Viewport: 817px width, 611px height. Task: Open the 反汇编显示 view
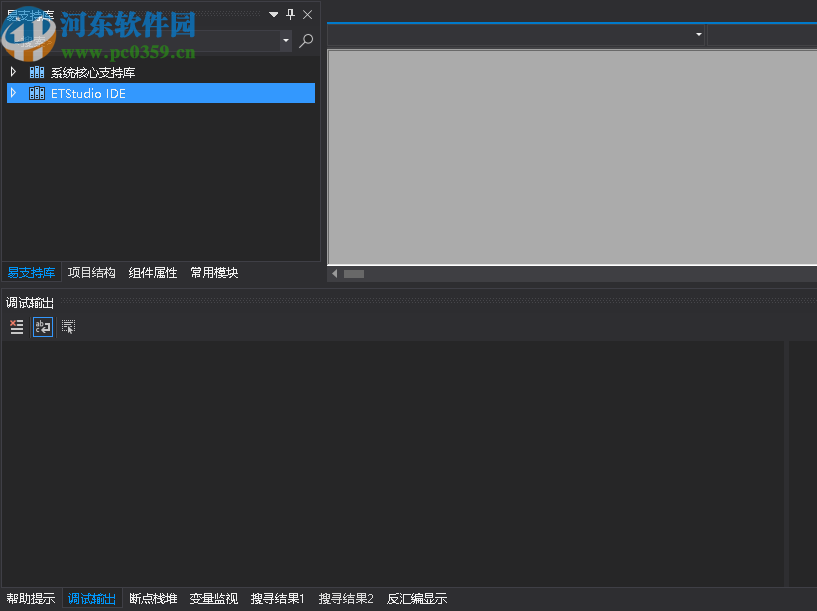point(416,598)
